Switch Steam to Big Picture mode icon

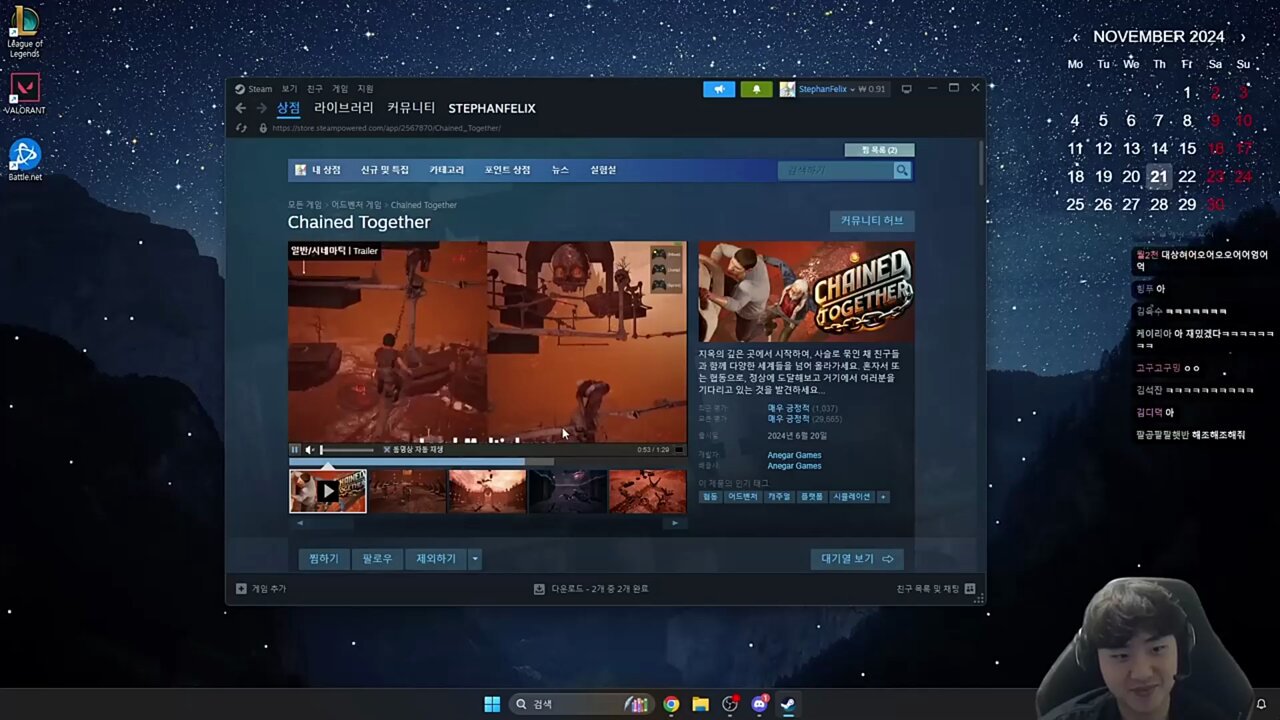click(906, 89)
